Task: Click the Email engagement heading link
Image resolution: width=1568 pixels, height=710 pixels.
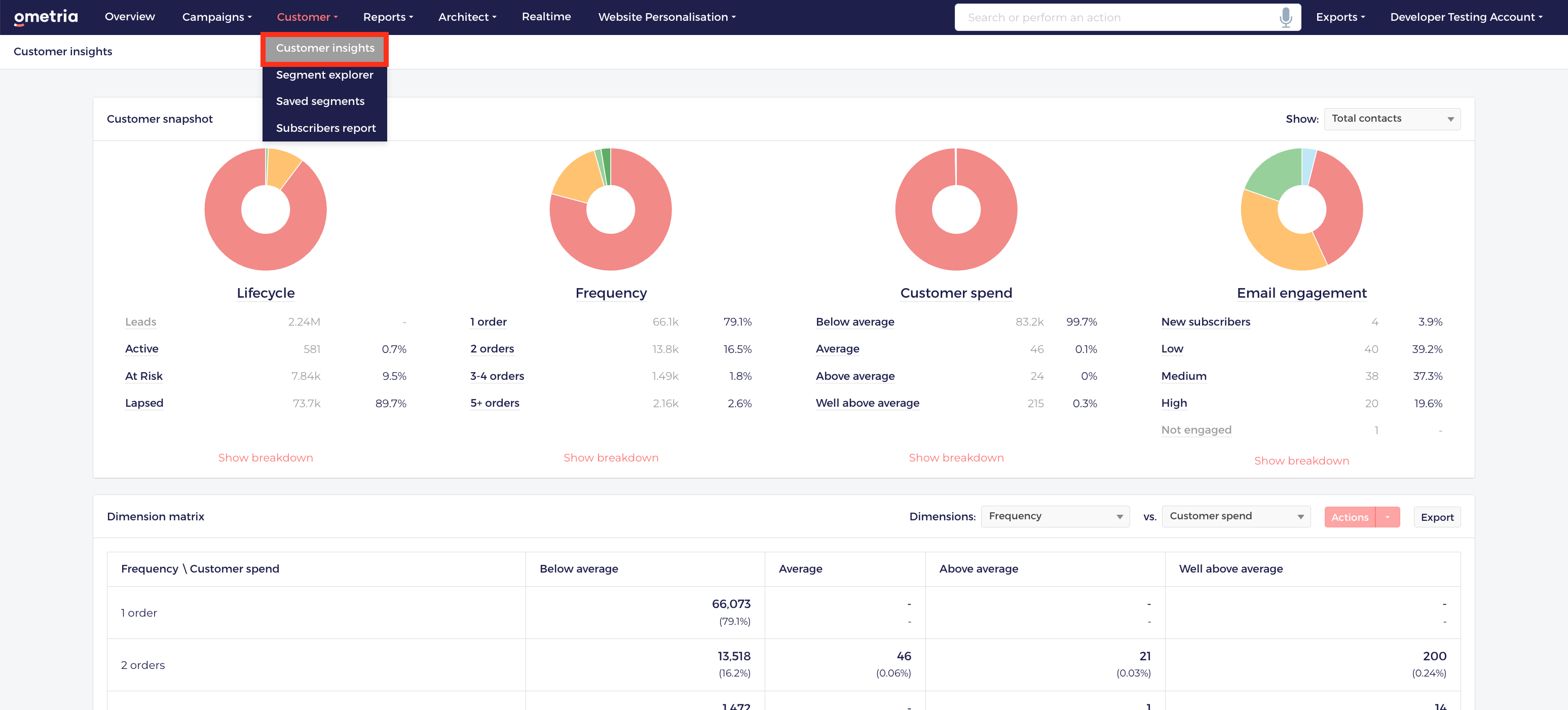Action: pos(1301,293)
